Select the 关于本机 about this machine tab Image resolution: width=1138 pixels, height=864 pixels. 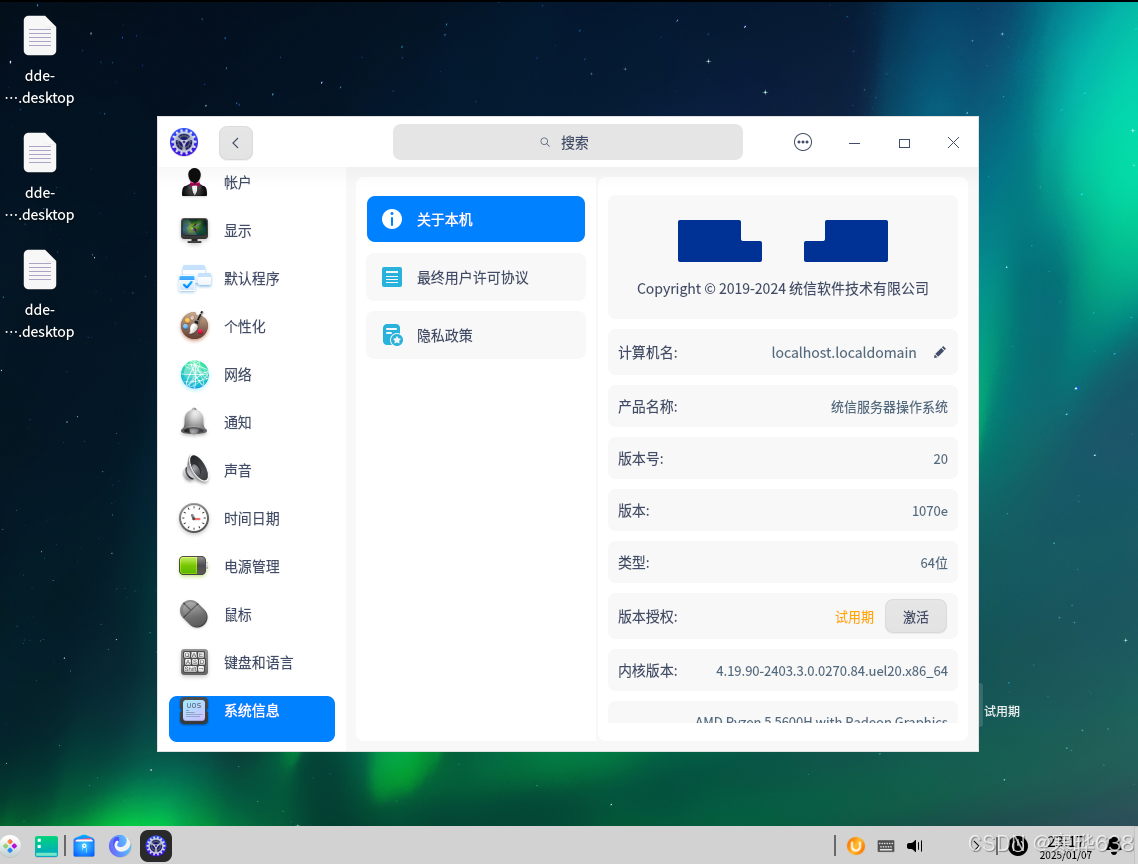point(476,219)
